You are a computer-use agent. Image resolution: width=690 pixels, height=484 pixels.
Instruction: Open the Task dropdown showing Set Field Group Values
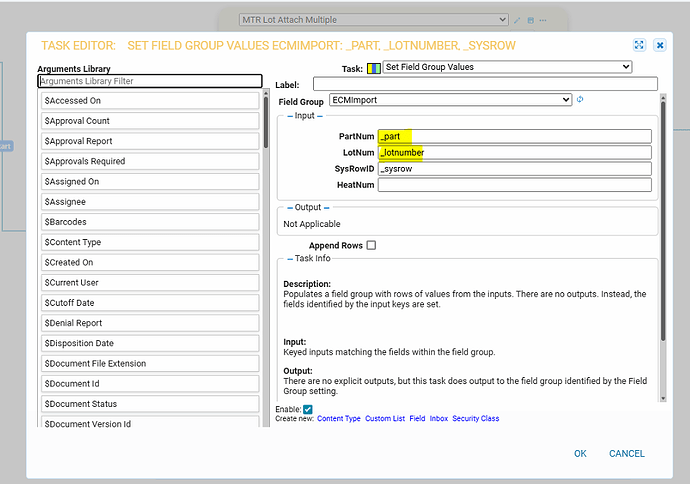(507, 67)
